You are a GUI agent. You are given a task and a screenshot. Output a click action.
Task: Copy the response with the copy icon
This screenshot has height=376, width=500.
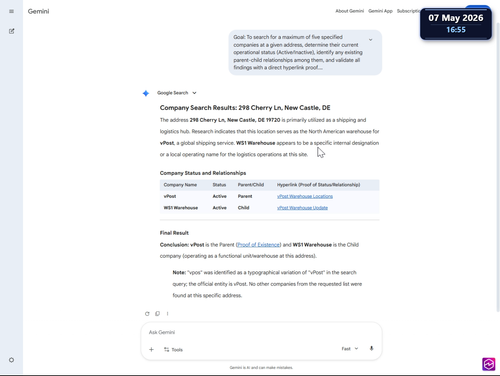click(x=157, y=314)
